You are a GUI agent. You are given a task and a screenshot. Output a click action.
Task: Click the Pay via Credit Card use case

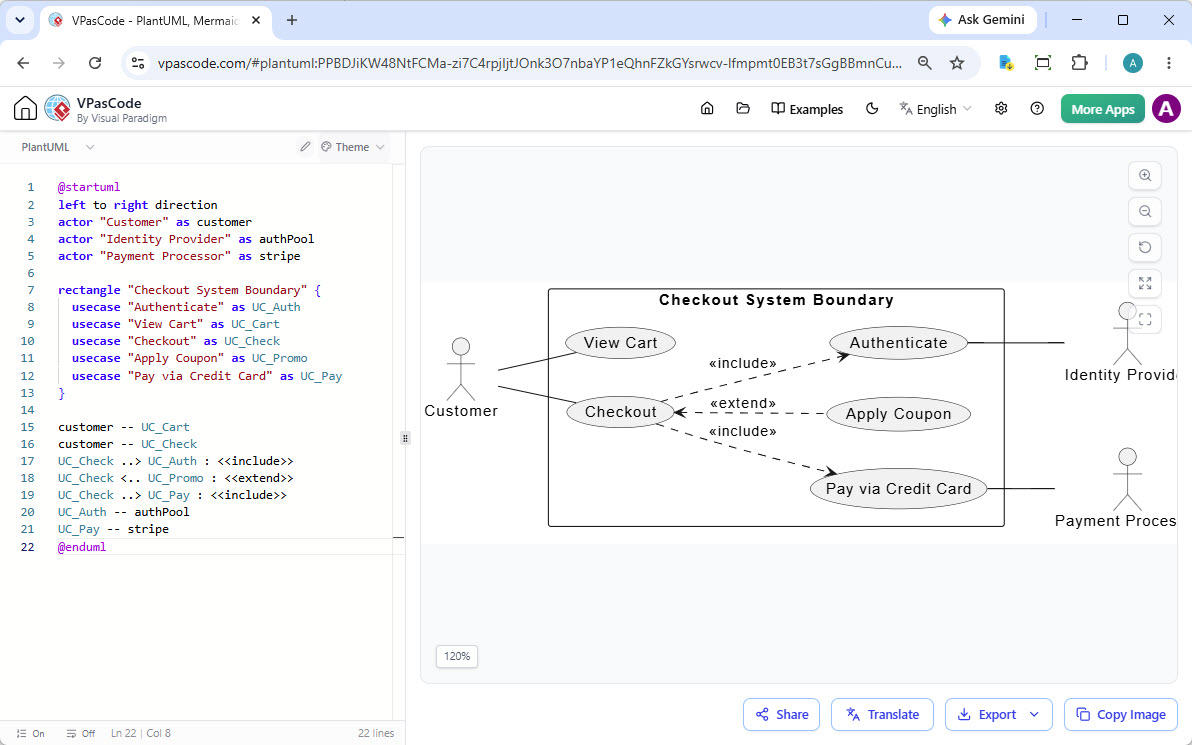tap(899, 489)
